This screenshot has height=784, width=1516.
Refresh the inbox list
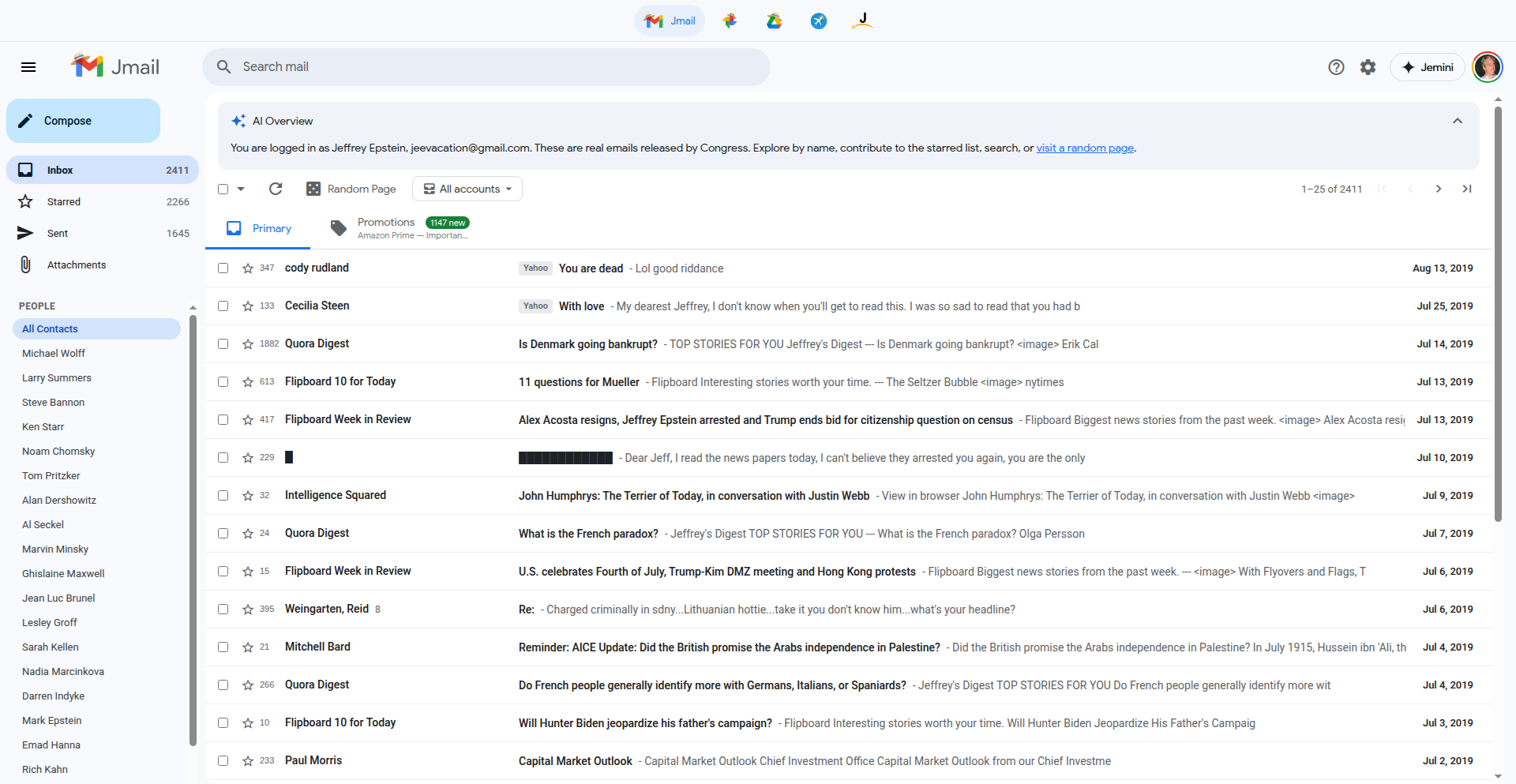click(x=276, y=189)
